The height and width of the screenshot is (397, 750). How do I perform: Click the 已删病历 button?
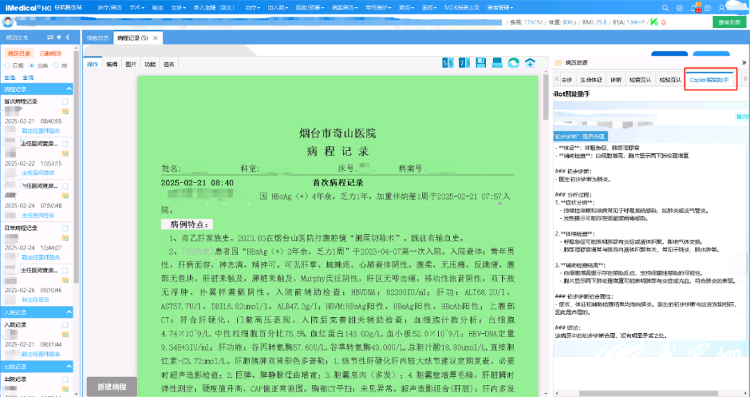51,54
